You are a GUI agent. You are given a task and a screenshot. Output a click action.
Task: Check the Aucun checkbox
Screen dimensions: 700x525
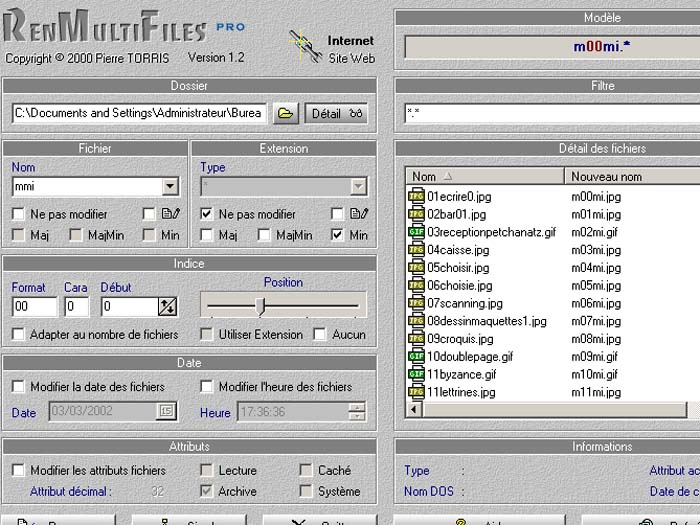(x=320, y=334)
